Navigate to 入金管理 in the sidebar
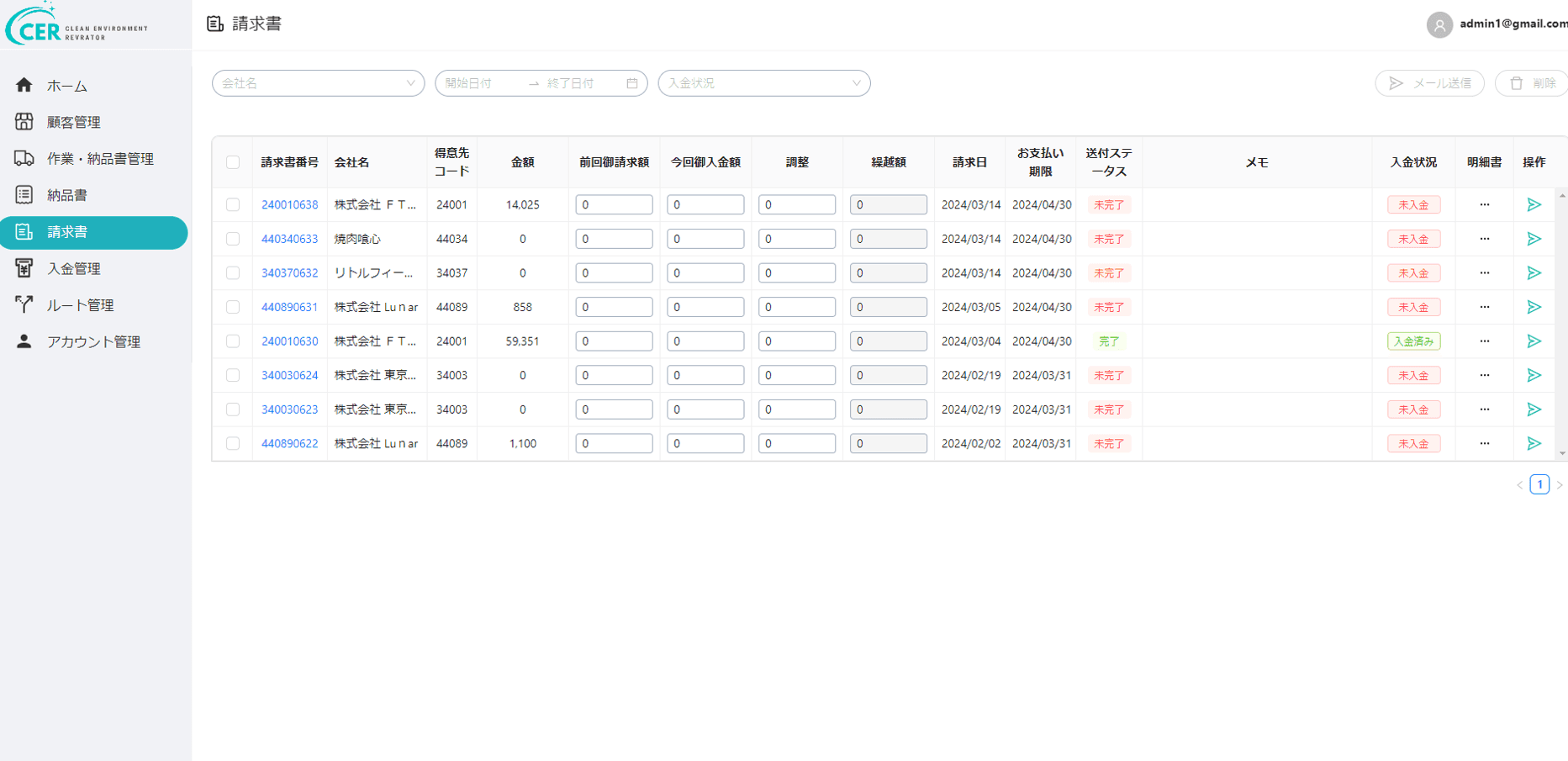The height and width of the screenshot is (761, 1568). point(73,268)
